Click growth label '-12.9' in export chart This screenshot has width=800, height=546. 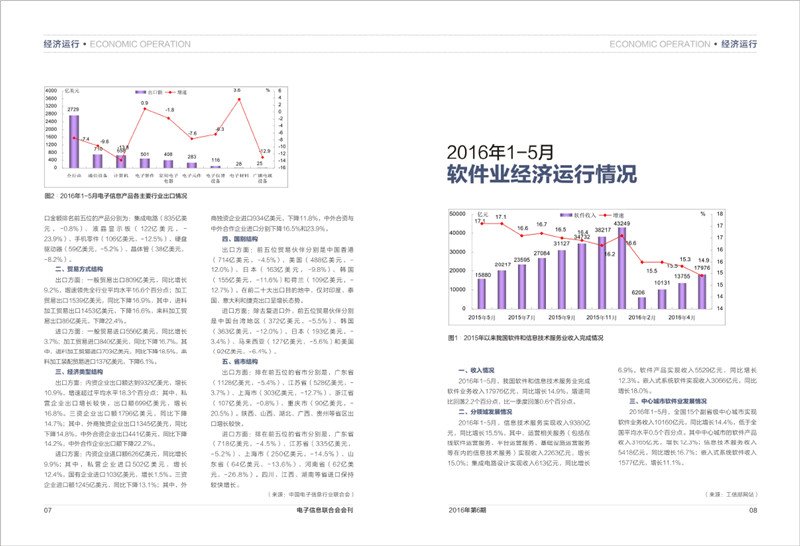(265, 152)
